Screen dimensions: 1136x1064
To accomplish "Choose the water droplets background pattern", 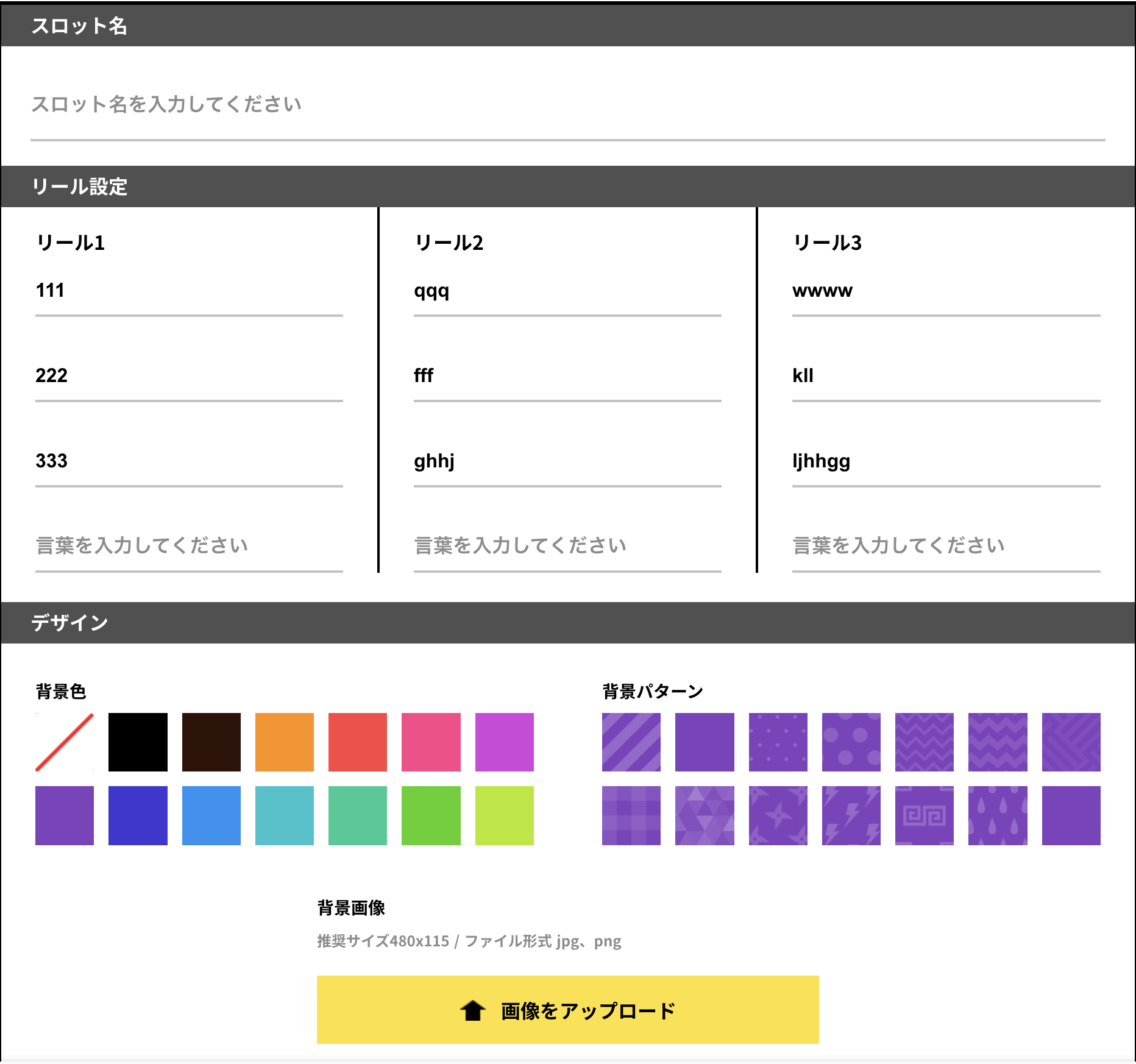I will tap(998, 815).
